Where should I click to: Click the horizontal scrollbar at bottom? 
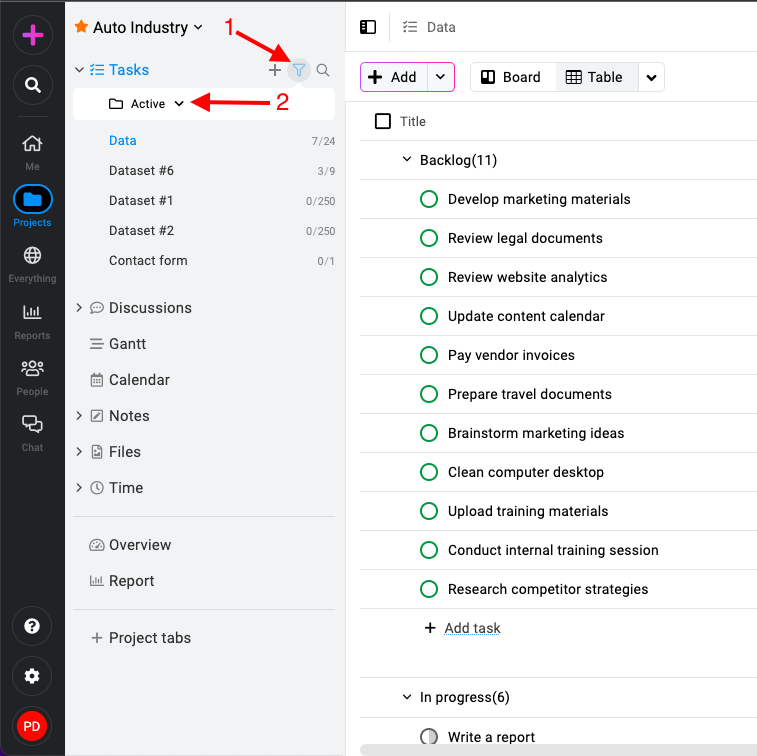pyautogui.click(x=559, y=750)
